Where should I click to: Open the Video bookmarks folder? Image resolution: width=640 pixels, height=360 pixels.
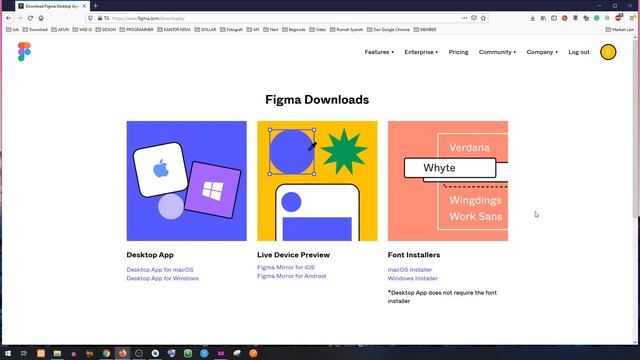318,29
